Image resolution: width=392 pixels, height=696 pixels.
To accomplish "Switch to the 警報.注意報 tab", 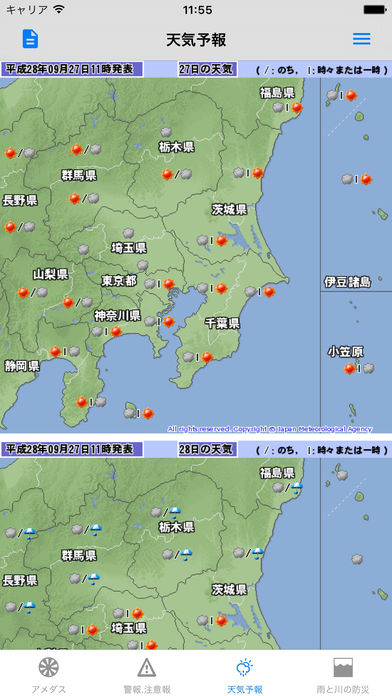I will coord(147,675).
